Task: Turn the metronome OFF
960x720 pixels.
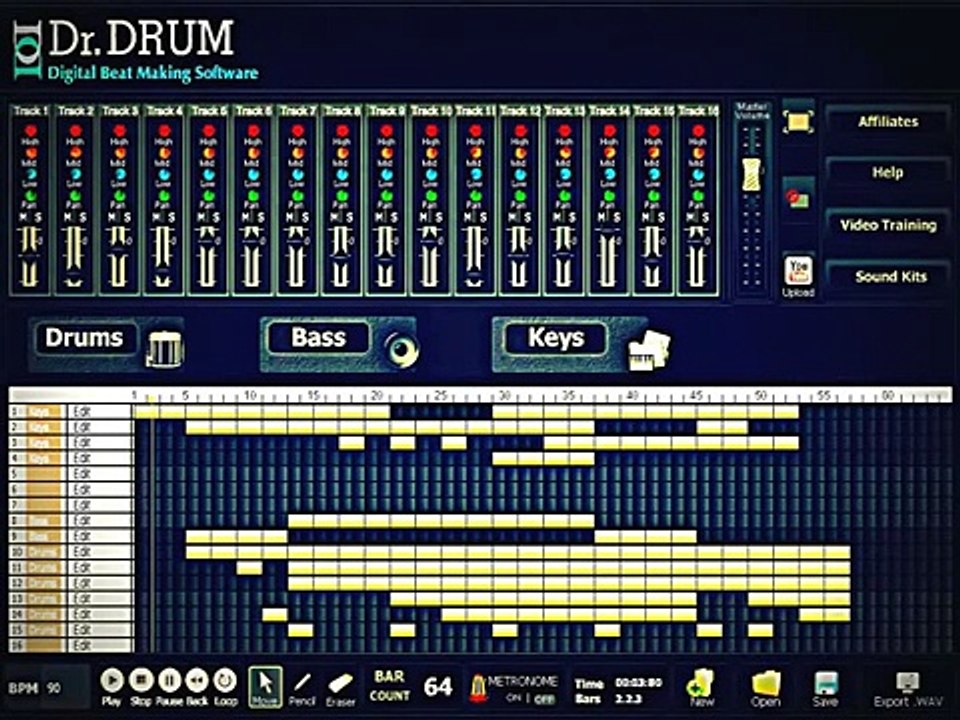Action: [x=544, y=699]
